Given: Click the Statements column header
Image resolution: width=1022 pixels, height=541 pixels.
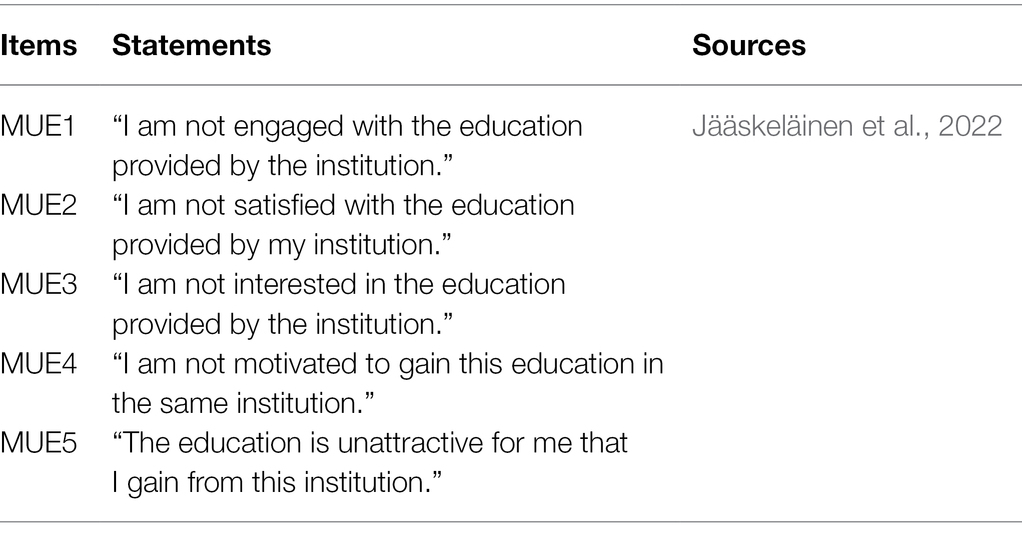Looking at the screenshot, I should point(192,45).
